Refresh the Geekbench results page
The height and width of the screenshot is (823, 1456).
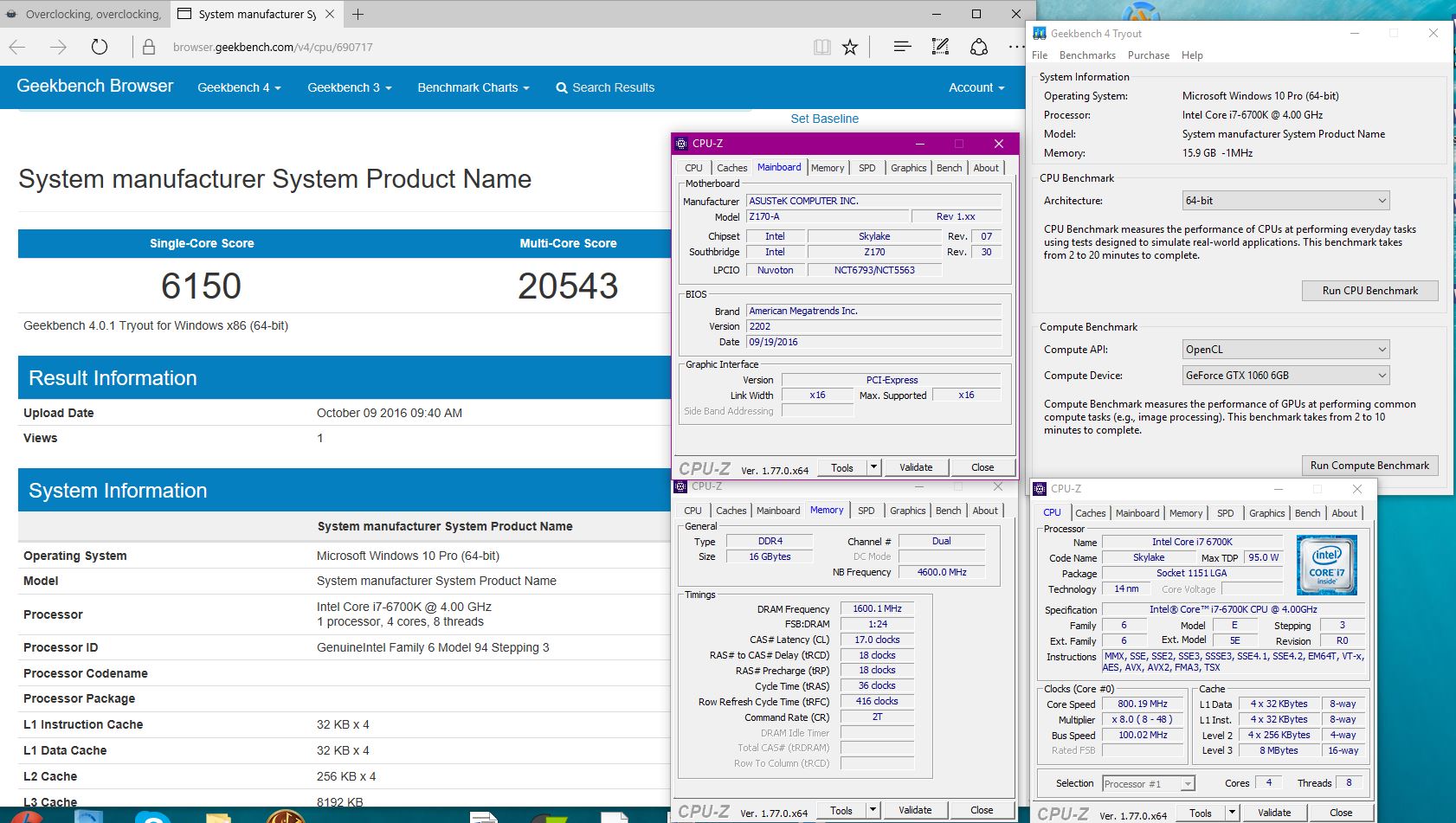pyautogui.click(x=100, y=47)
